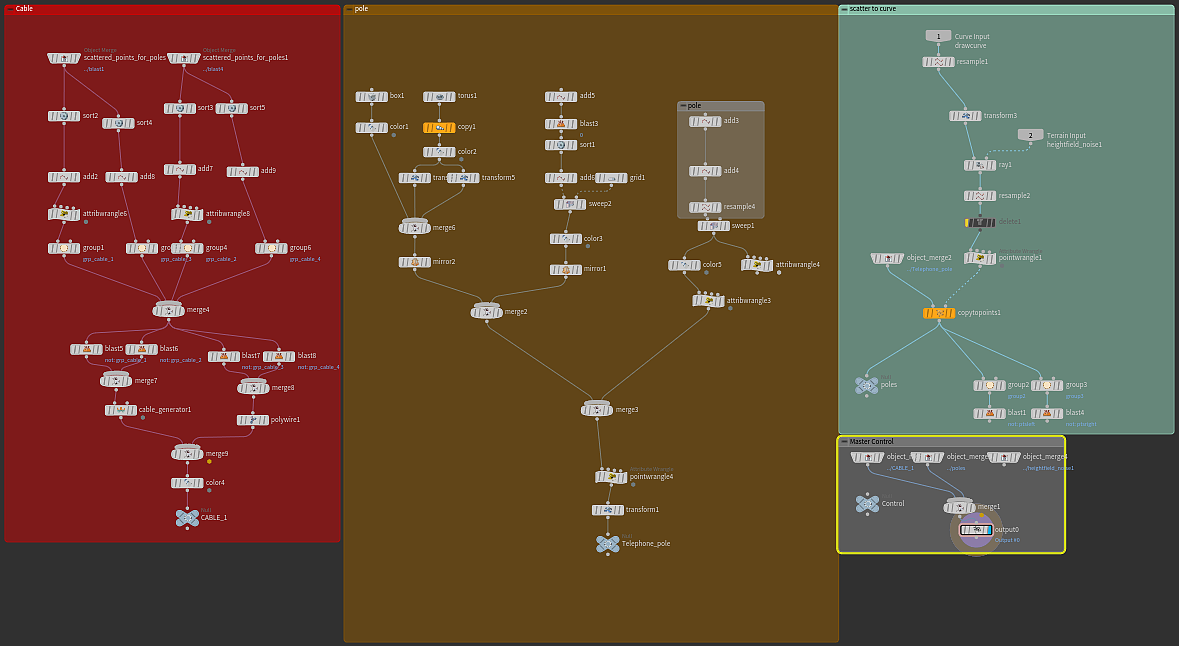
Task: Click the 'add5' node label
Action: [587, 96]
